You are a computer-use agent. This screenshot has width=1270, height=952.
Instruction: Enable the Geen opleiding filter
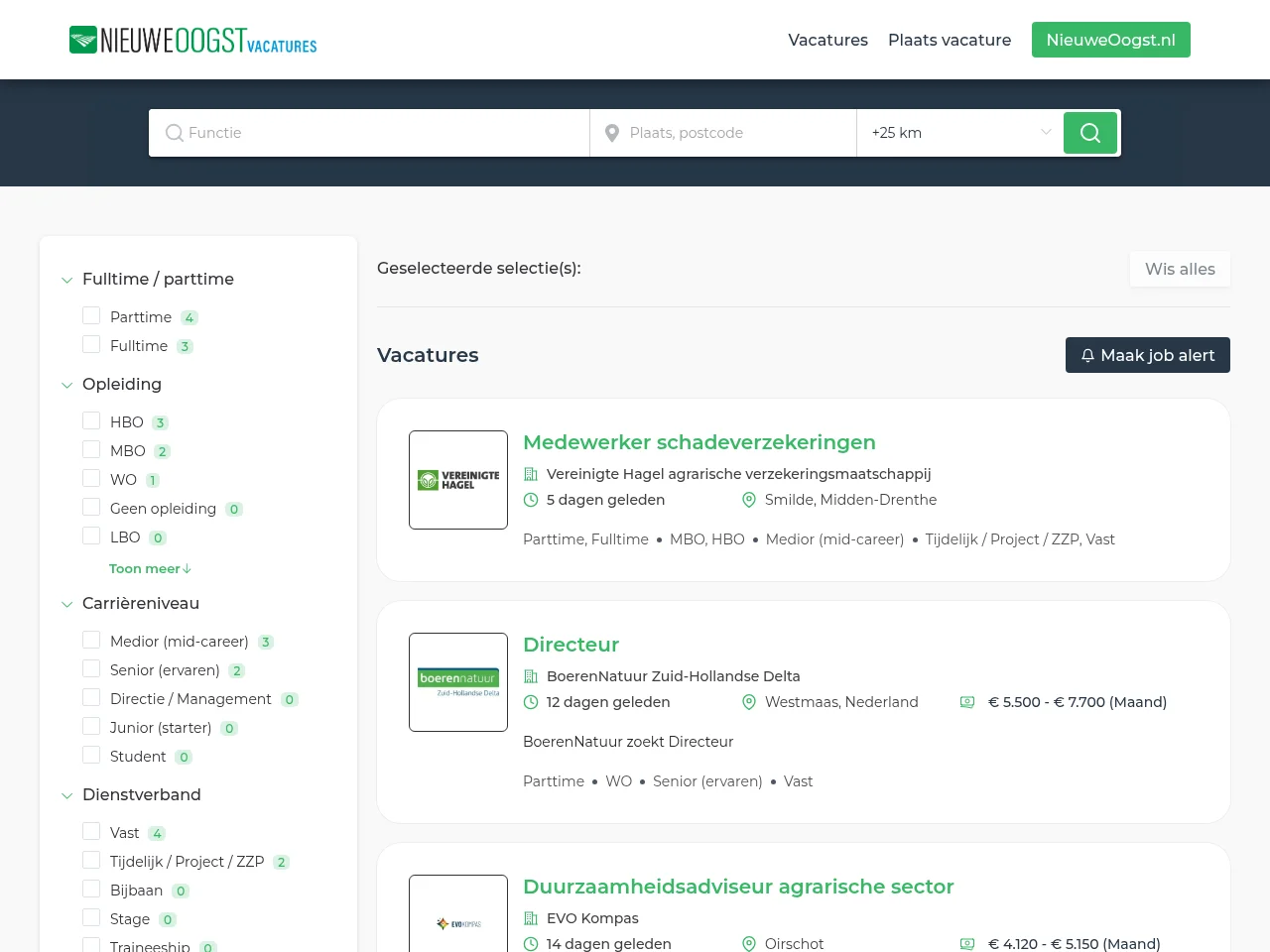coord(91,507)
